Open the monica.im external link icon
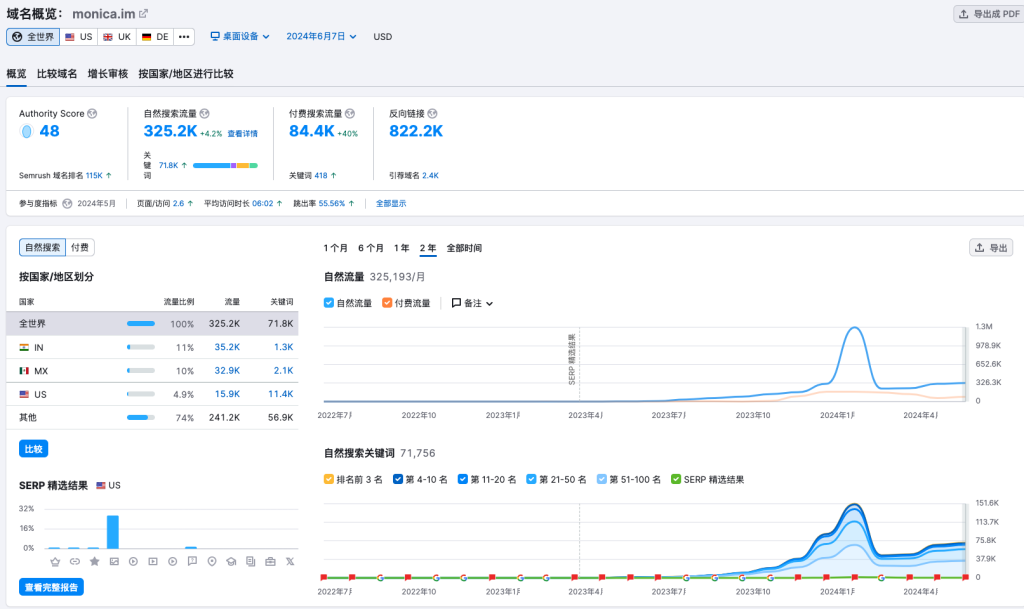The width and height of the screenshot is (1024, 609). [144, 13]
